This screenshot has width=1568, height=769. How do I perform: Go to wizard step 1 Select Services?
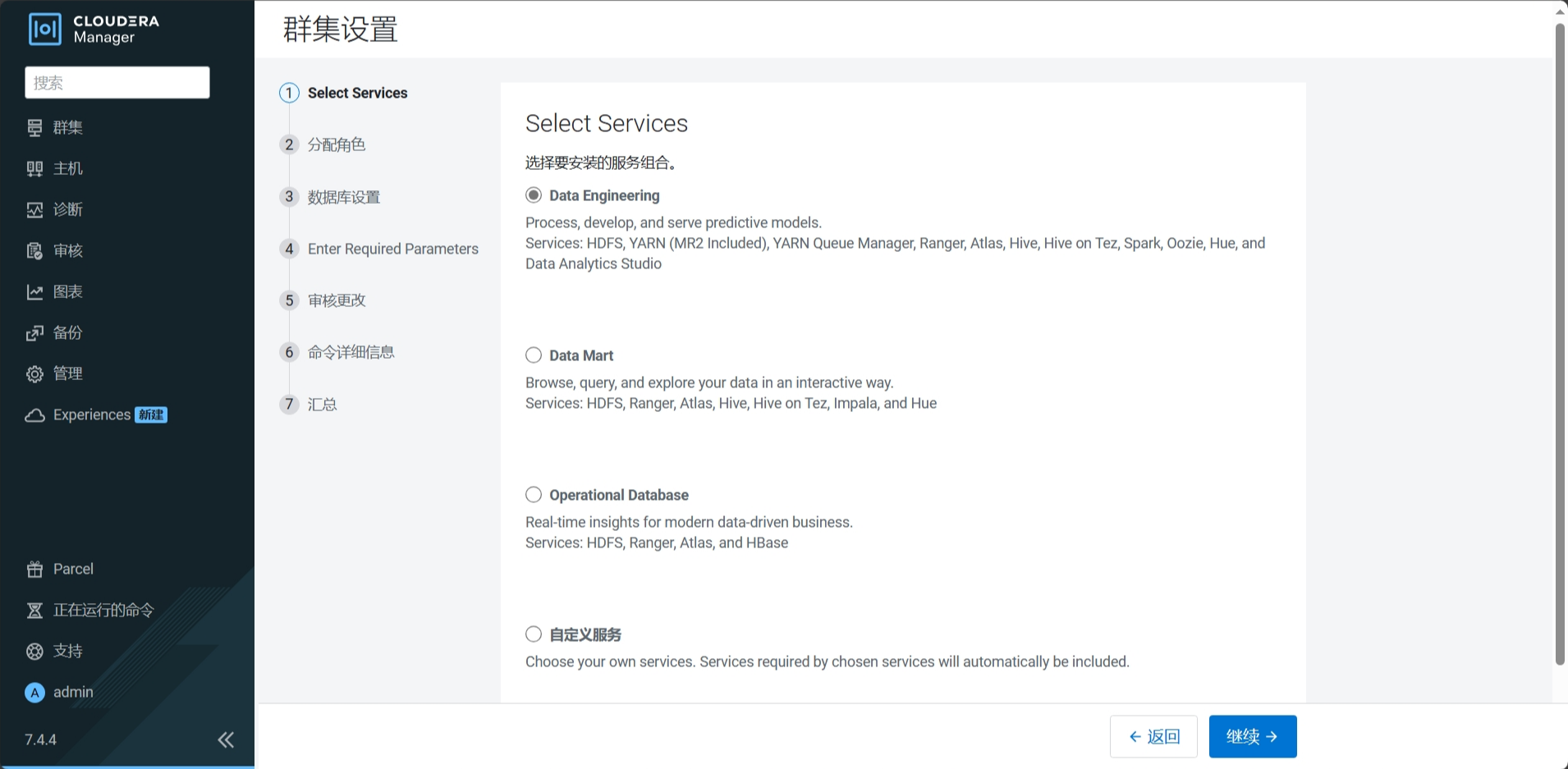tap(344, 93)
